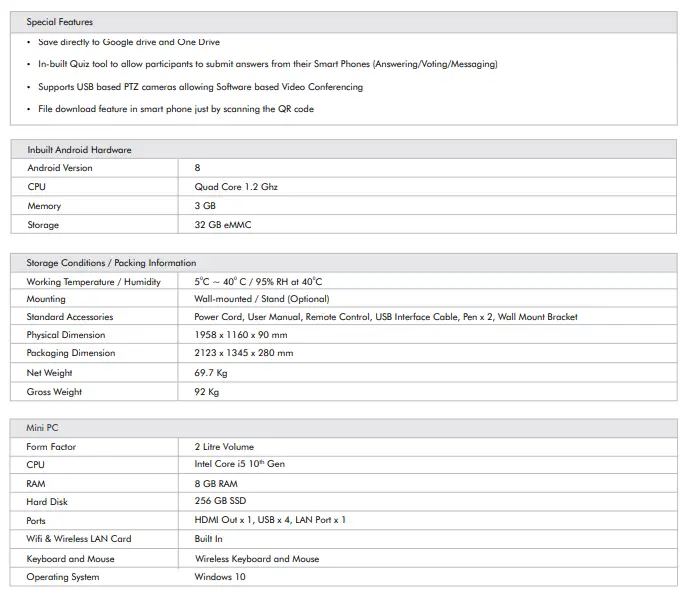Click the Windows 10 operating system value
Viewport: 680px width, 604px height.
tap(219, 577)
